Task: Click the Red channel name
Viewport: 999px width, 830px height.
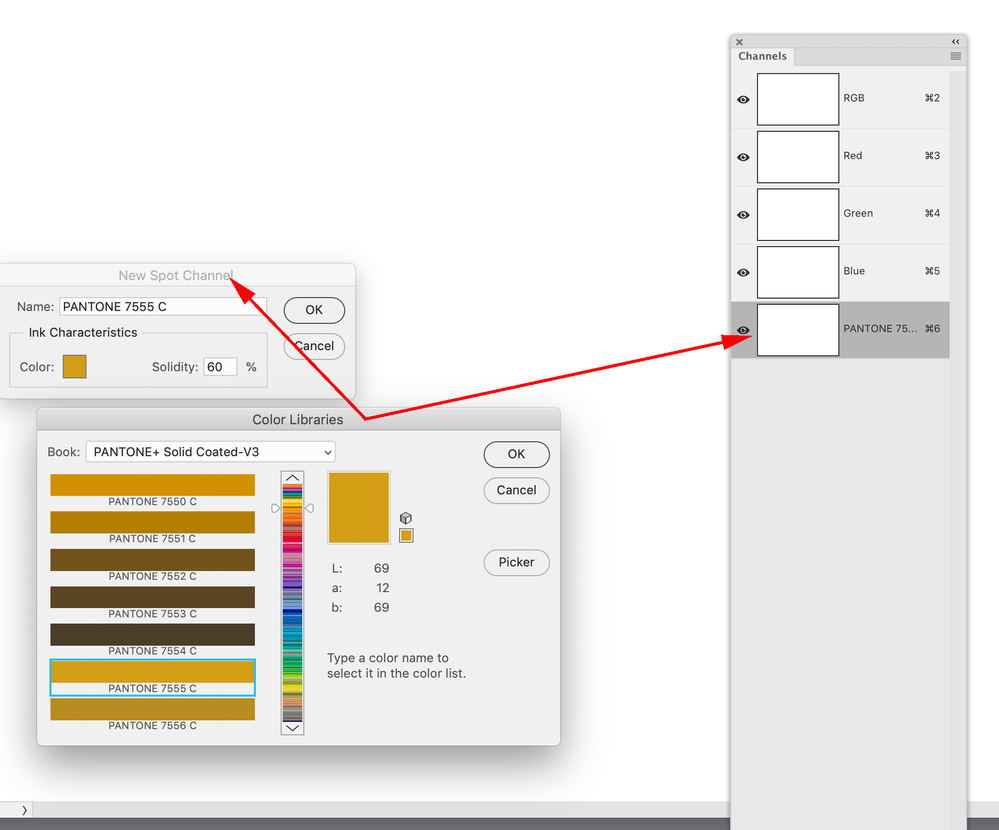Action: 852,155
